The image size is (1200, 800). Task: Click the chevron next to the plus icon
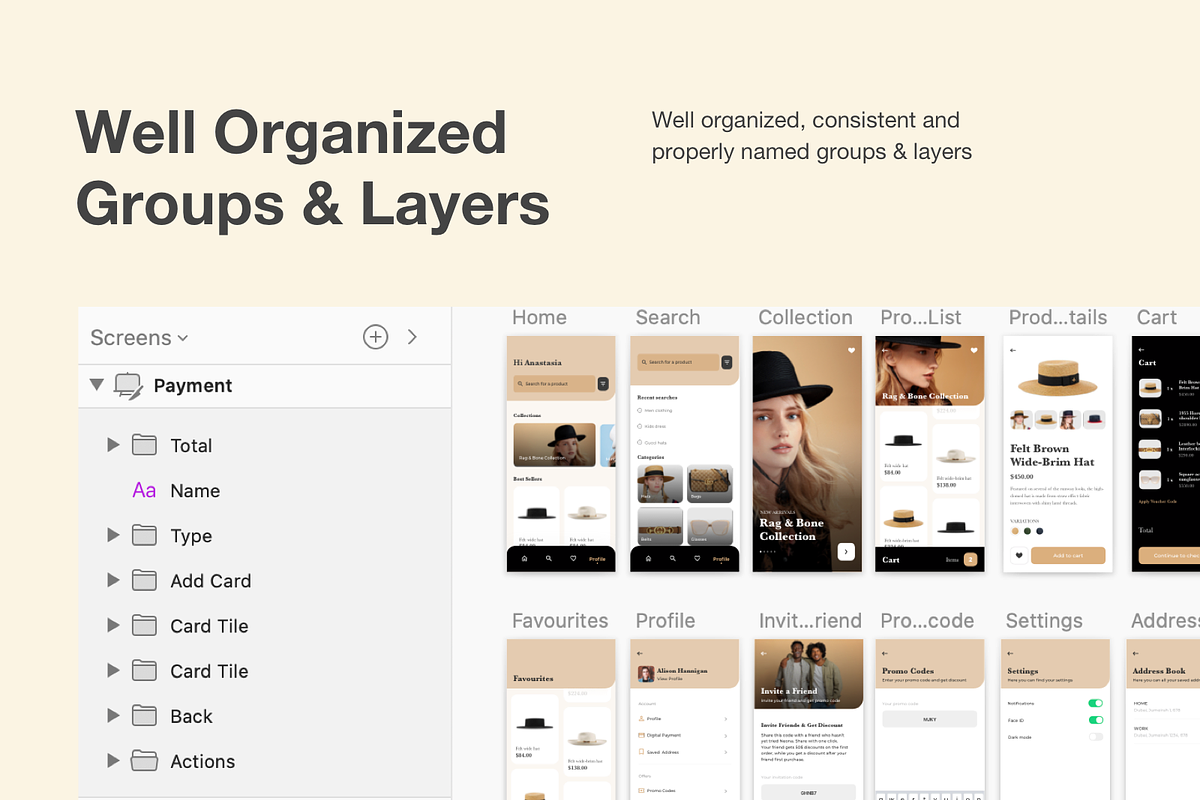click(412, 337)
